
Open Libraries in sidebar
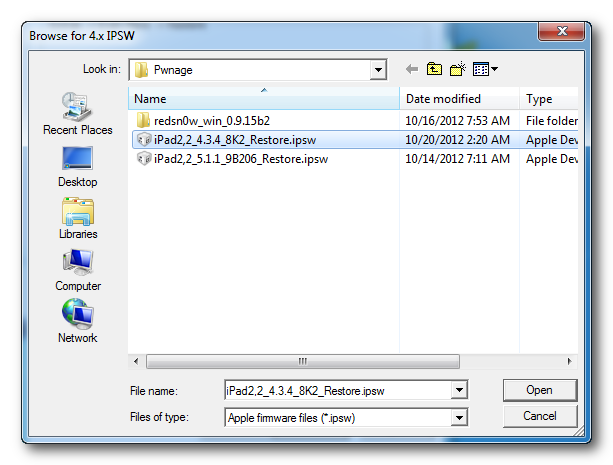pos(78,218)
